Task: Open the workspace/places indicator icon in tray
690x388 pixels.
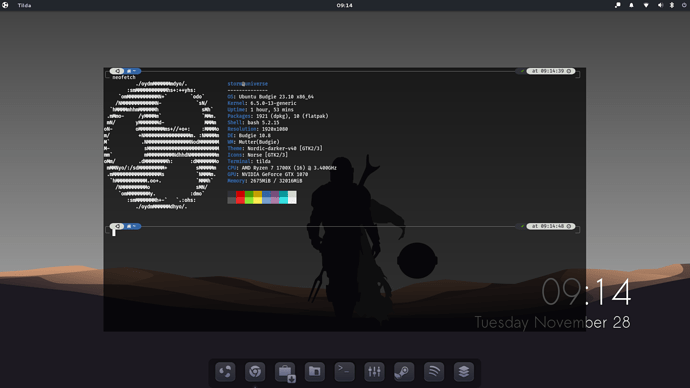Action: click(618, 5)
